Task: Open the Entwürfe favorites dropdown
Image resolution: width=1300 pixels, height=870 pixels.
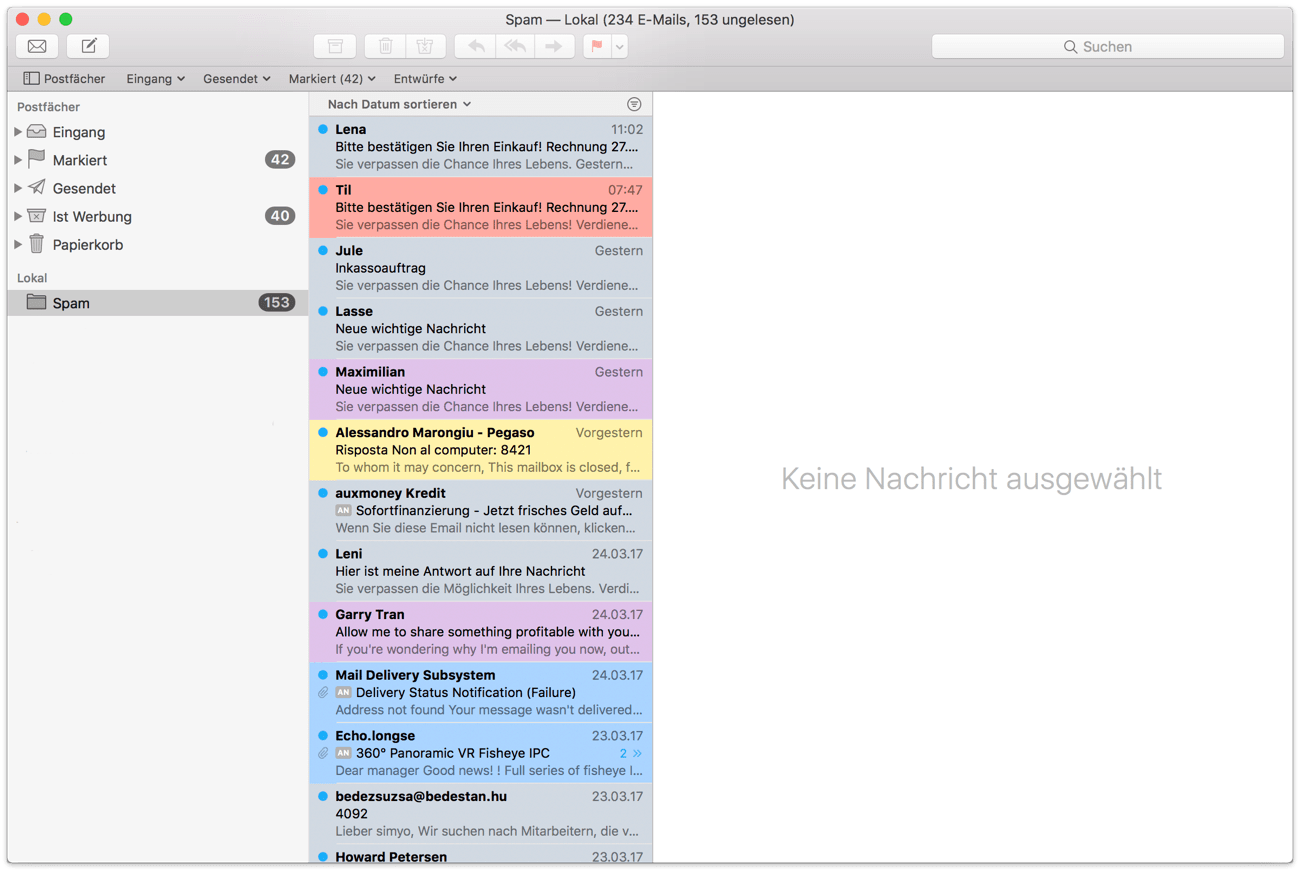Action: tap(425, 78)
